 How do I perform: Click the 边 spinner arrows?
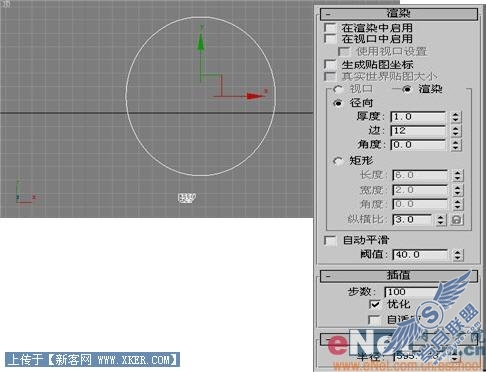point(455,131)
